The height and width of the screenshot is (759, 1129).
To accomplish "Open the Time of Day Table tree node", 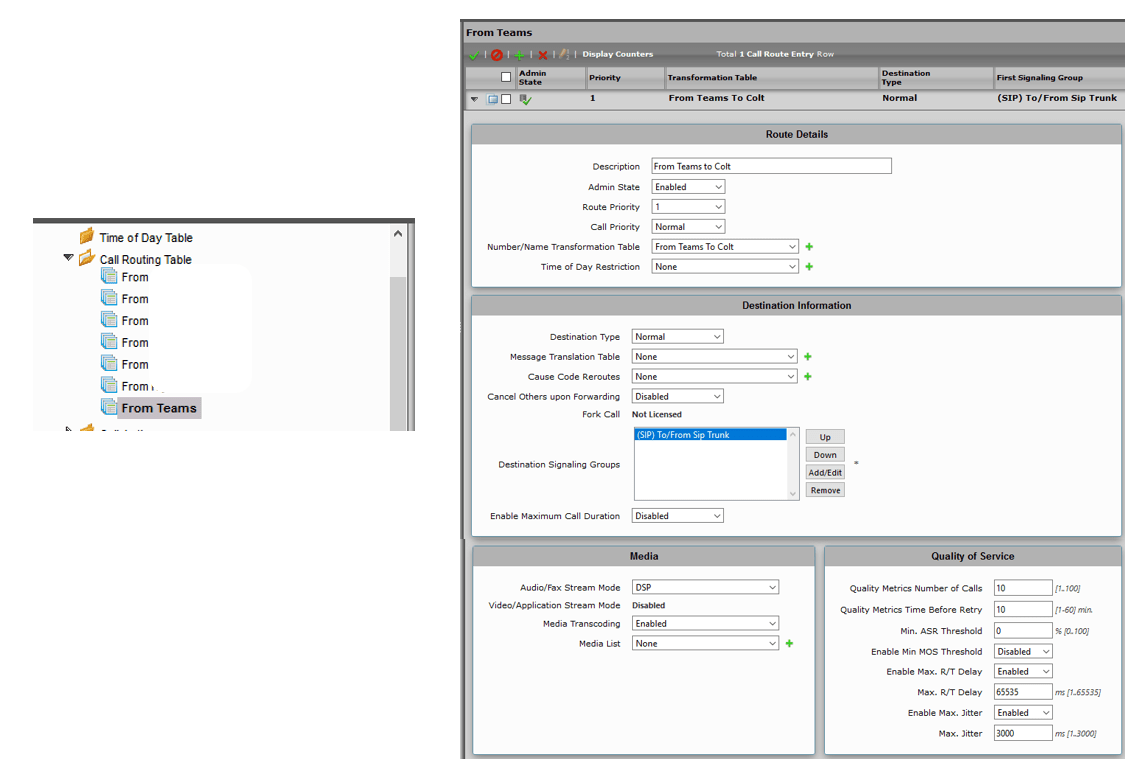I will pyautogui.click(x=145, y=238).
